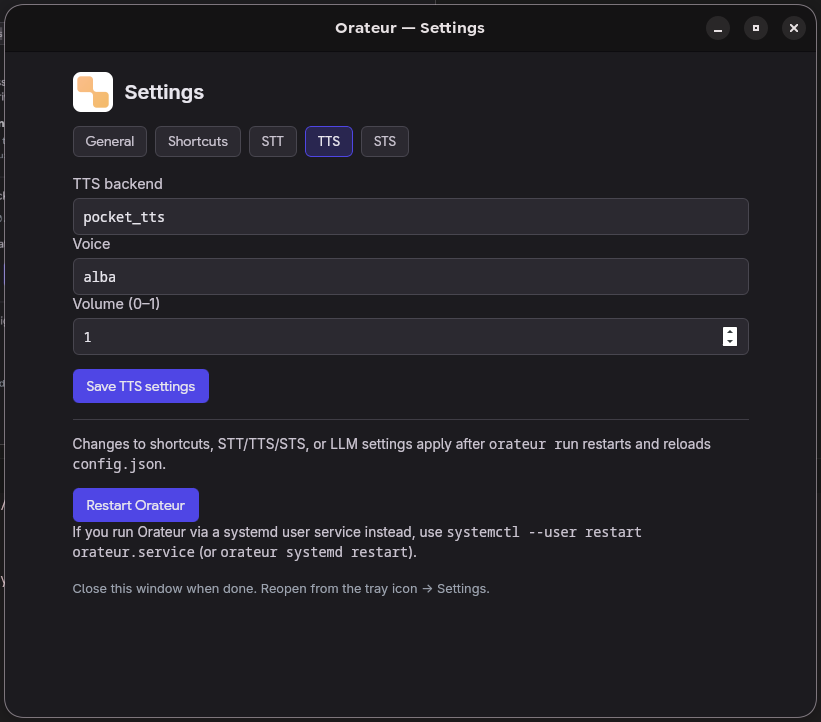Close the Orateur Settings window
Viewport: 821px width, 722px height.
point(793,28)
